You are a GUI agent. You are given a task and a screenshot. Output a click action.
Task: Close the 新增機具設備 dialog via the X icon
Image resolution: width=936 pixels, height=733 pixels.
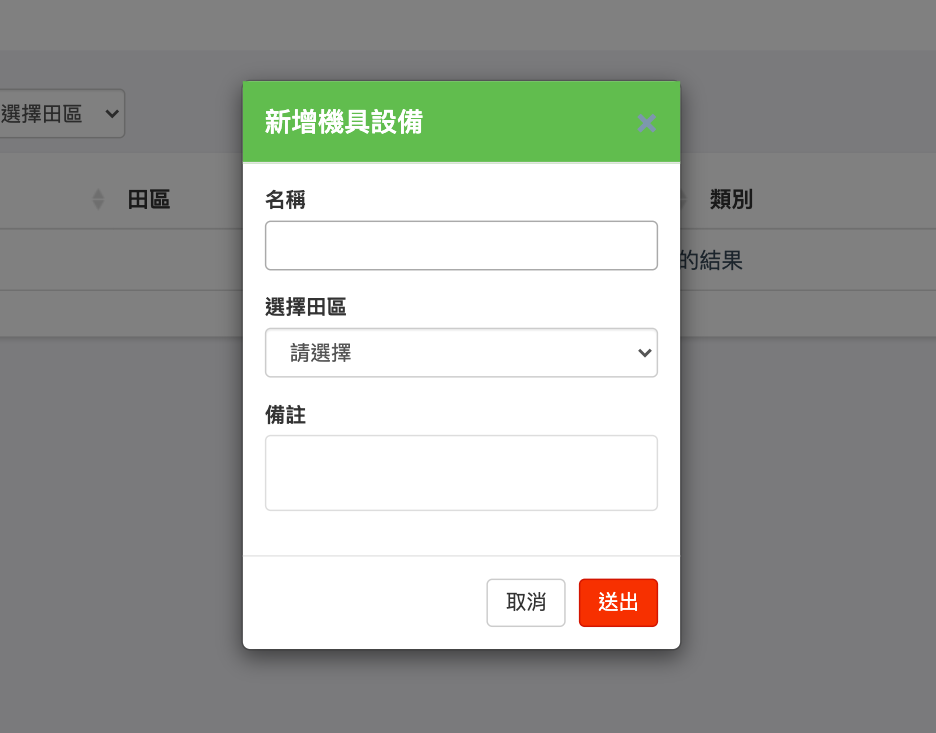(x=646, y=122)
